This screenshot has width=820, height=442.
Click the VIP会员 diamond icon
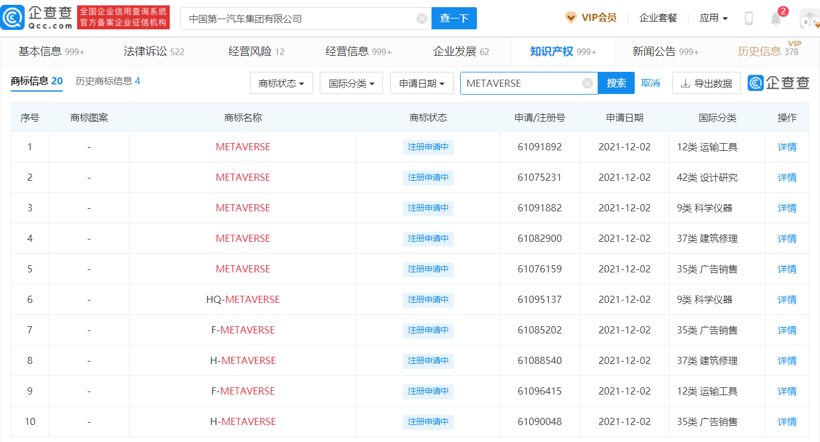(x=571, y=18)
